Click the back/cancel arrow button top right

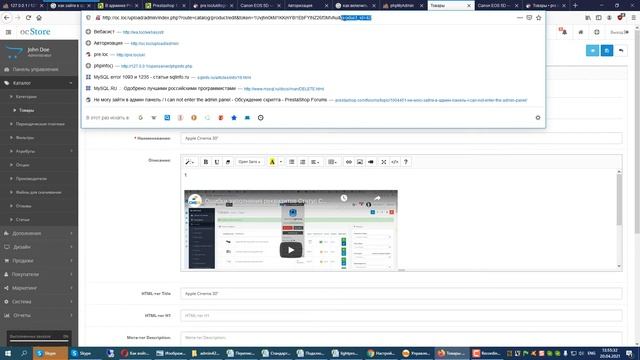coord(621,51)
